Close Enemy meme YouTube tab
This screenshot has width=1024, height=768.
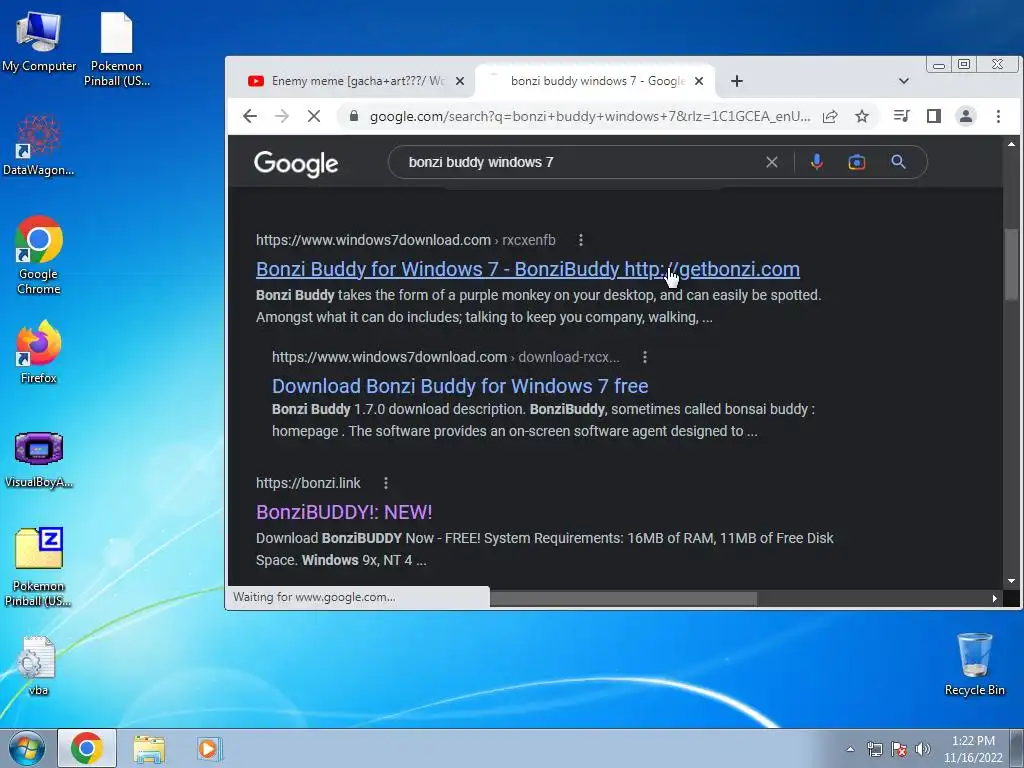click(x=460, y=81)
